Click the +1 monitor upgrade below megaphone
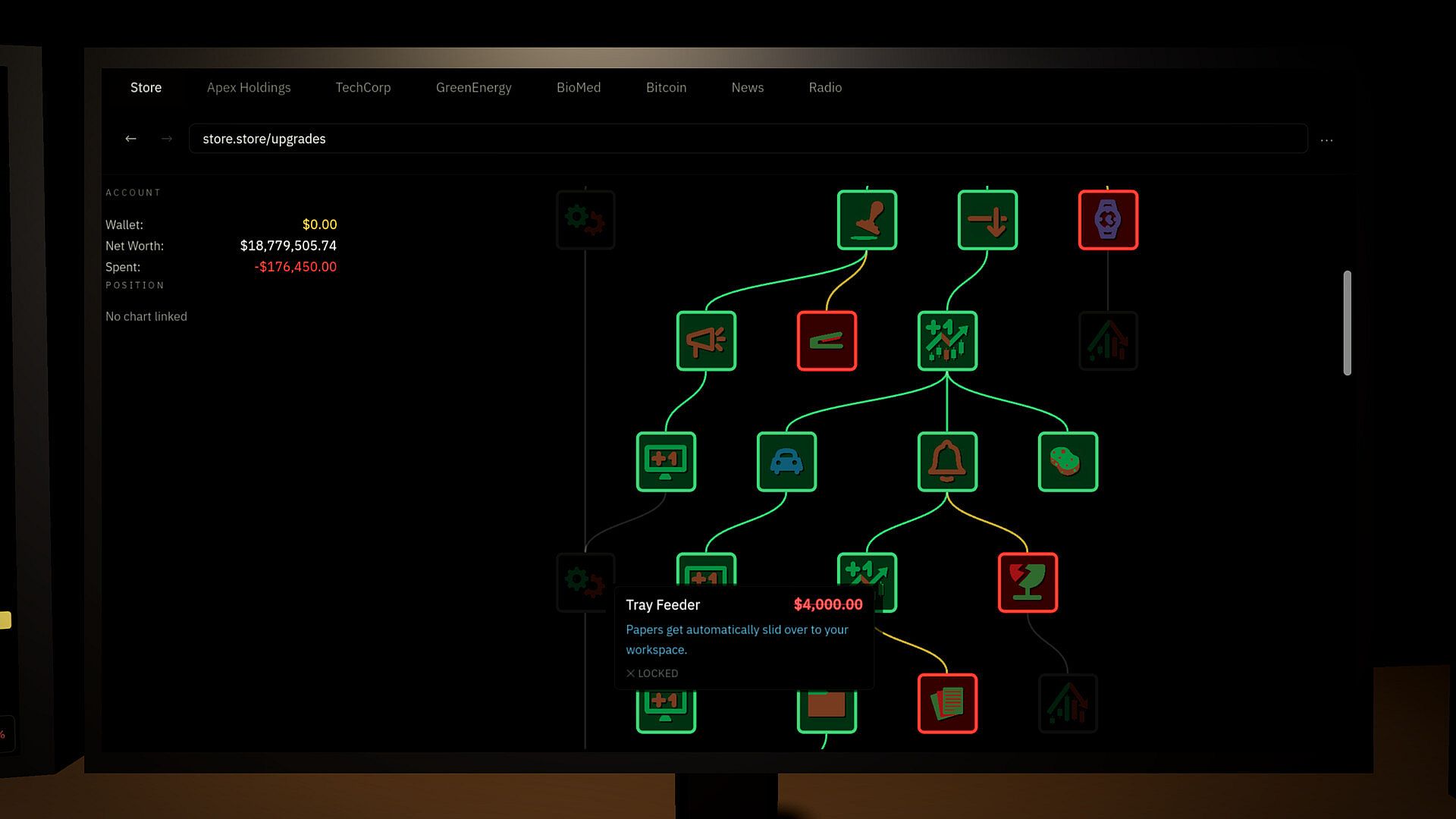1456x819 pixels. [666, 462]
